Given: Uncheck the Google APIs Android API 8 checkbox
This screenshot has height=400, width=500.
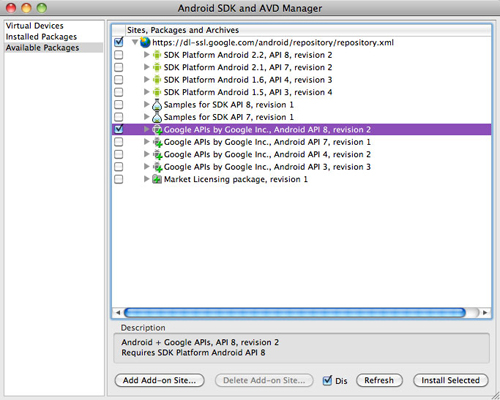Looking at the screenshot, I should click(119, 129).
